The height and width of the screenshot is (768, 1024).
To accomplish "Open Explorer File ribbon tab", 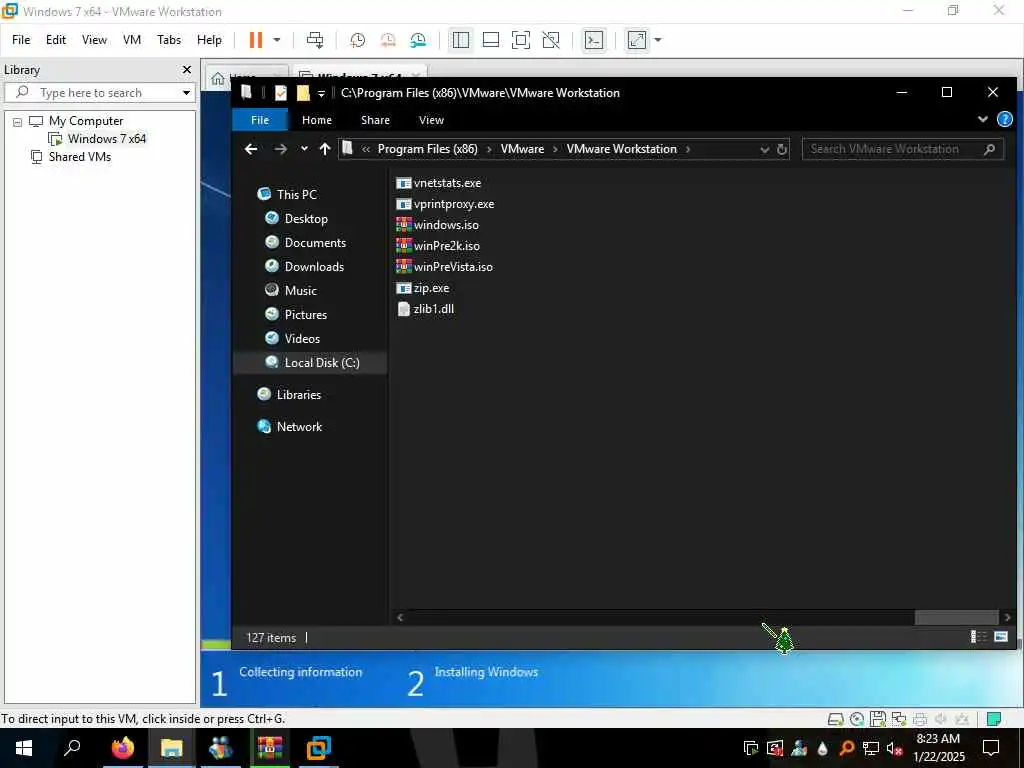I will coord(260,120).
